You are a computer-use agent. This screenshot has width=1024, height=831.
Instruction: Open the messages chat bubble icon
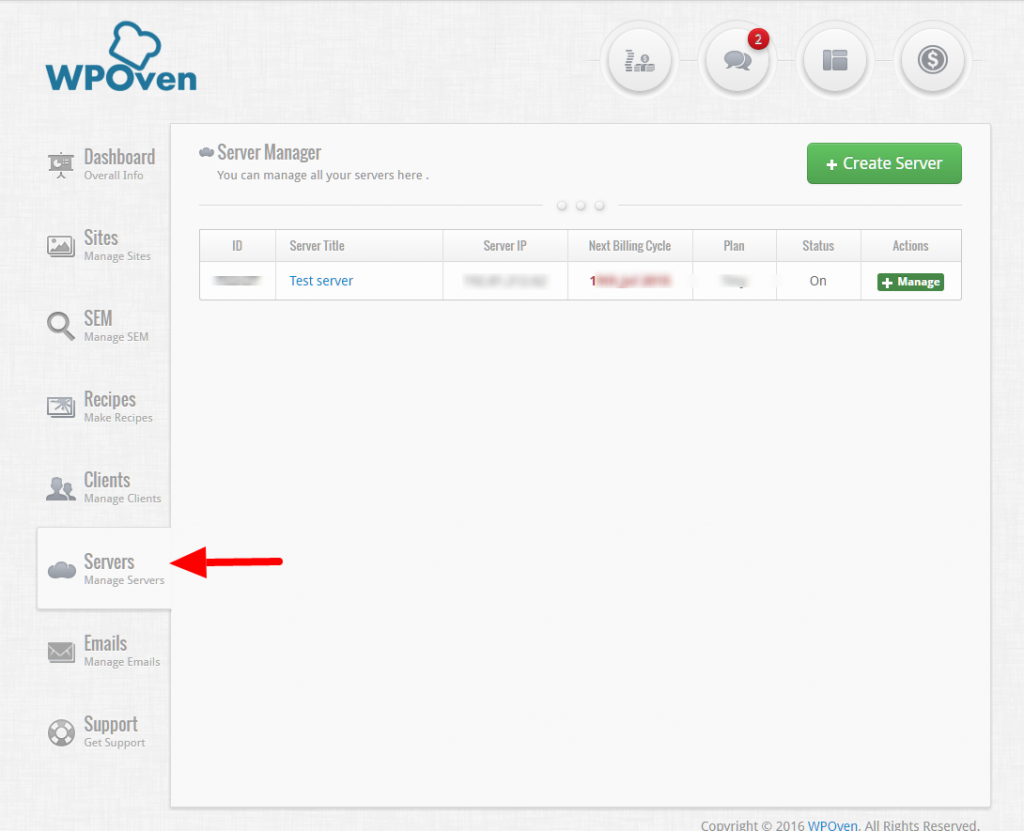pyautogui.click(x=737, y=61)
